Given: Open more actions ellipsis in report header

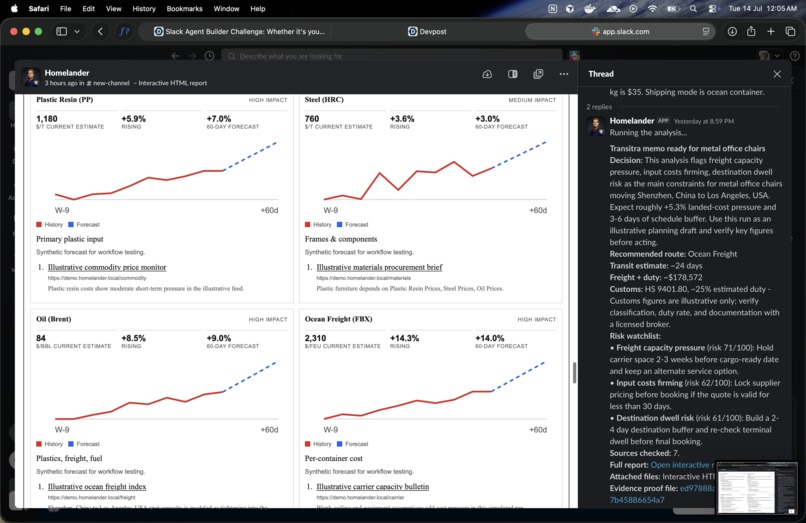Looking at the screenshot, I should tap(564, 74).
